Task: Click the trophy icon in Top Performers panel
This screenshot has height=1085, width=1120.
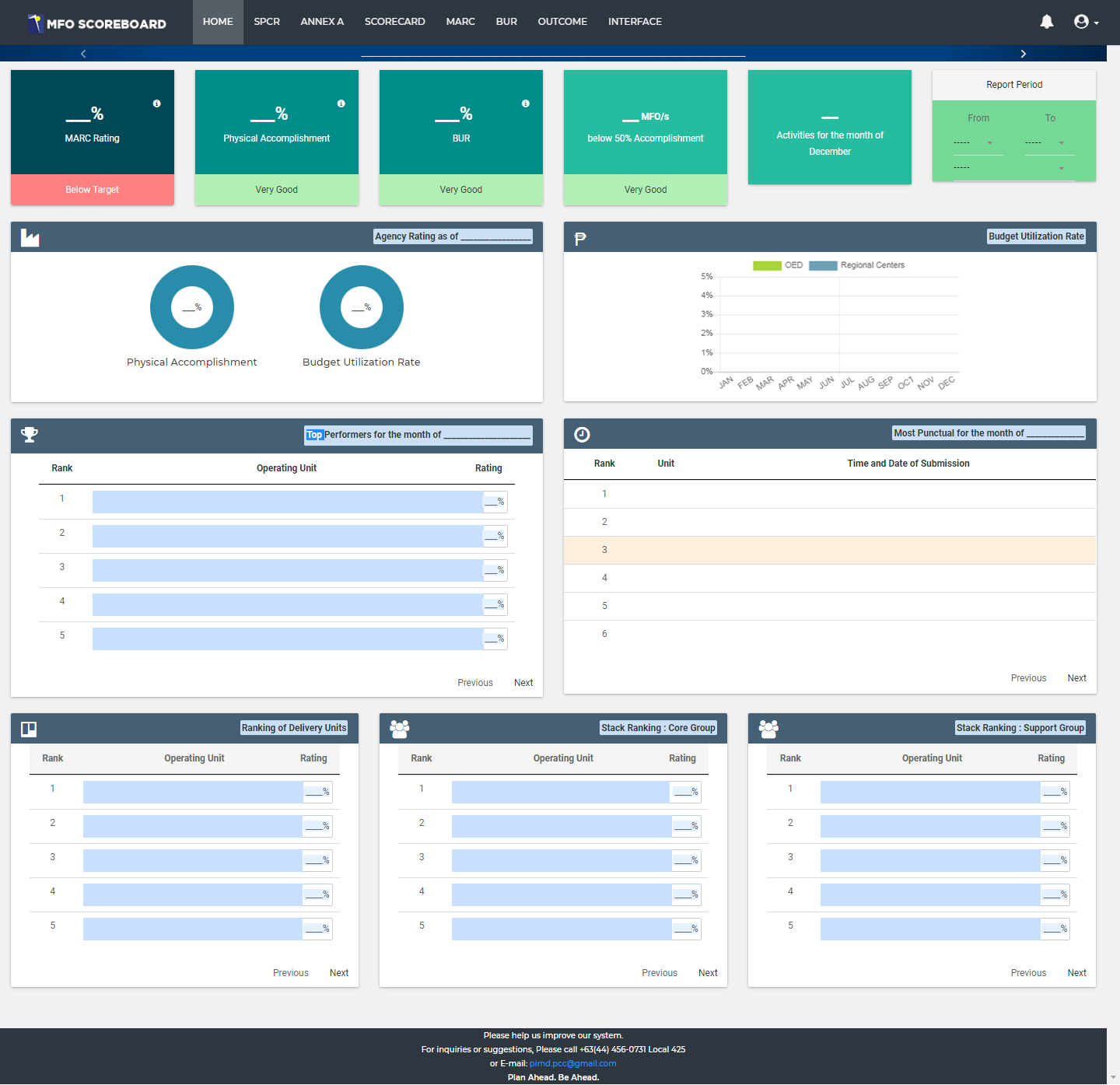Action: coord(30,435)
